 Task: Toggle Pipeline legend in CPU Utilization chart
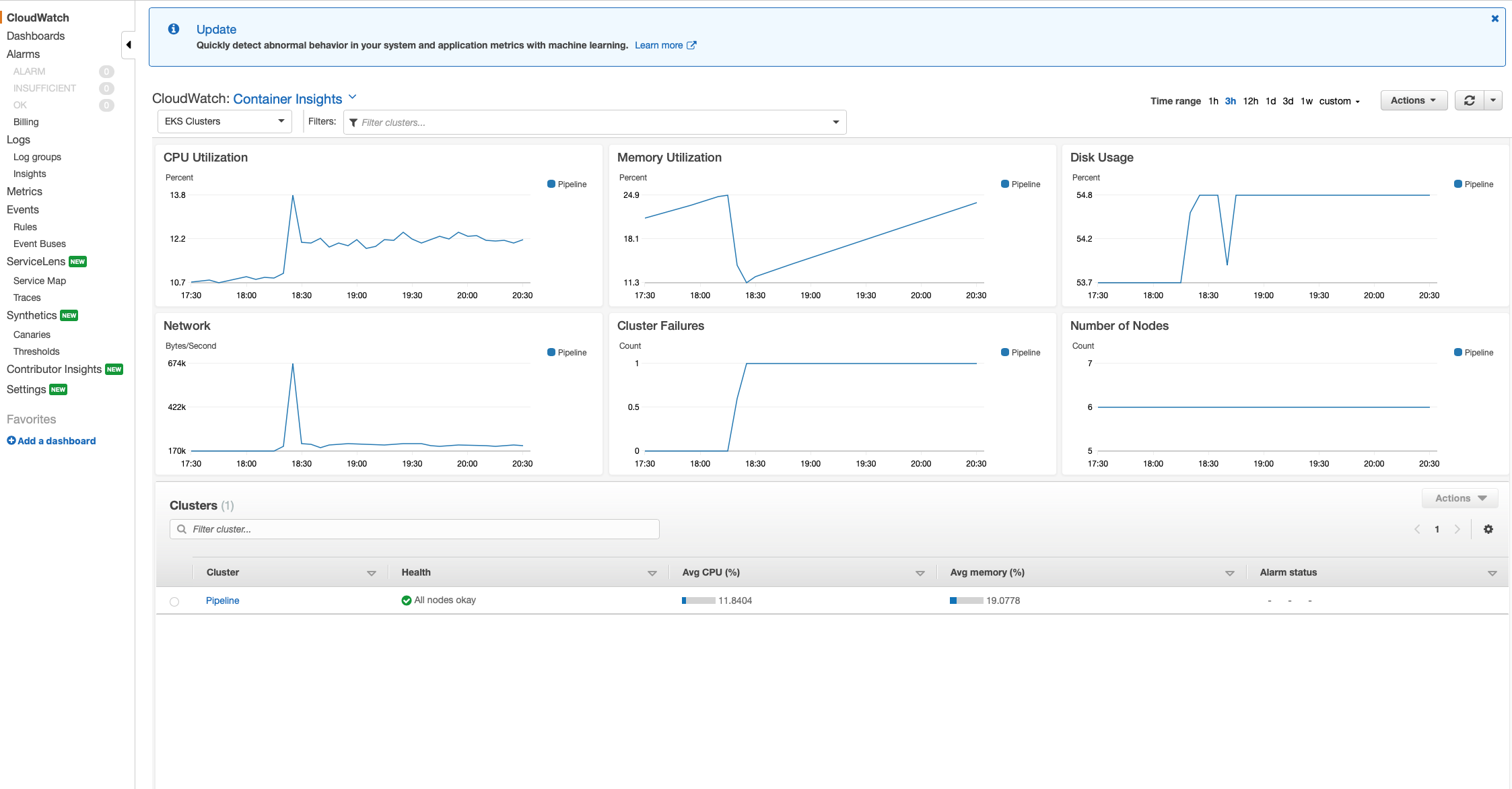click(x=567, y=184)
